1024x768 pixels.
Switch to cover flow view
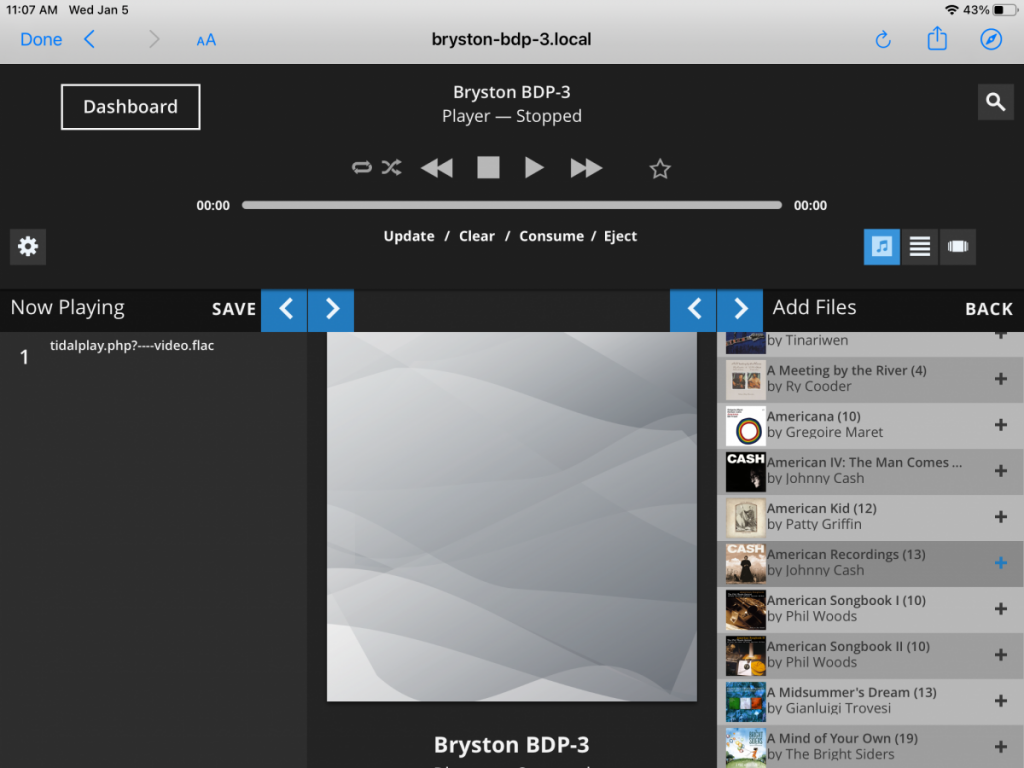coord(957,247)
